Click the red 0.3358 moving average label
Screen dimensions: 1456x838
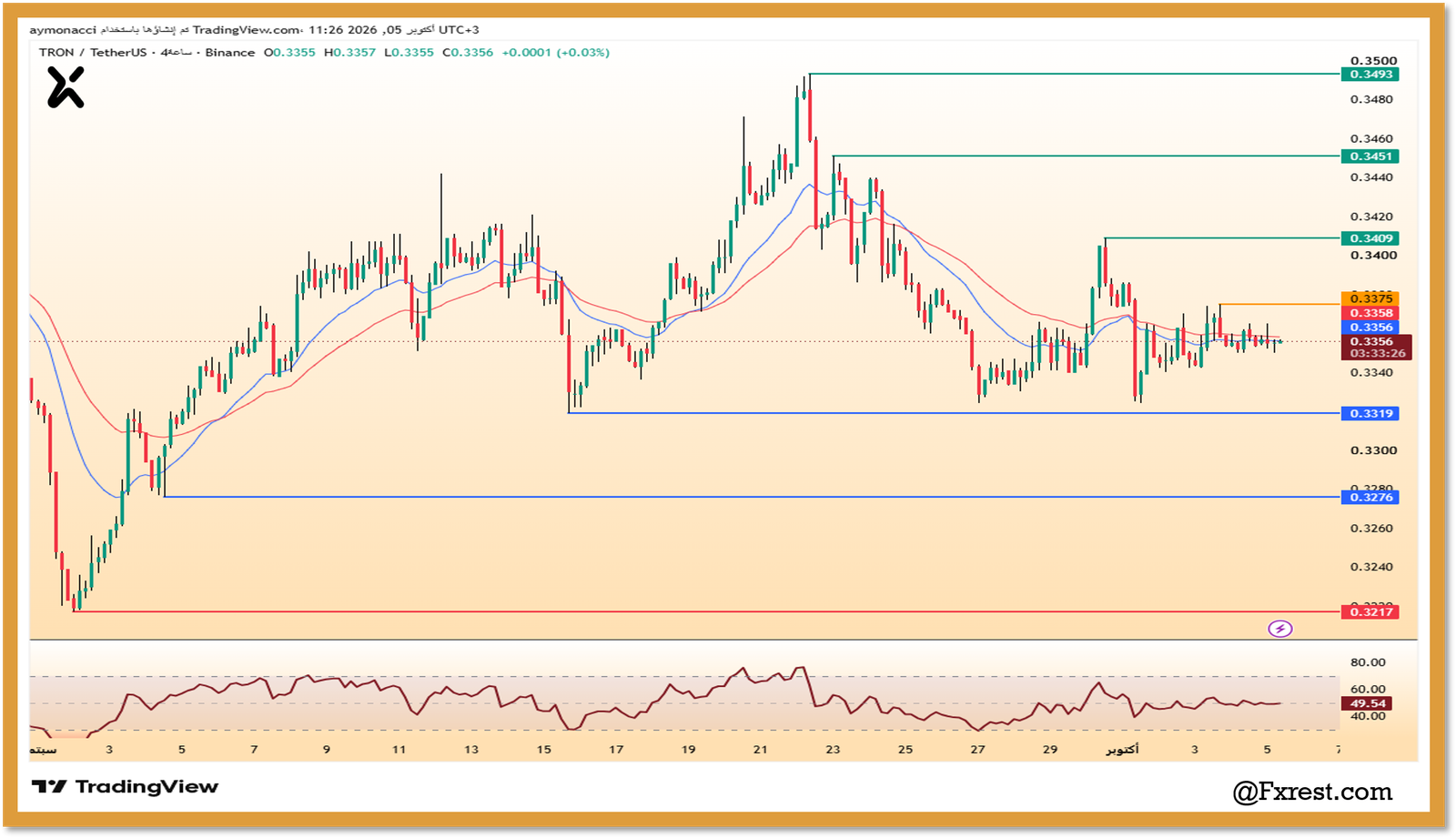point(1370,313)
